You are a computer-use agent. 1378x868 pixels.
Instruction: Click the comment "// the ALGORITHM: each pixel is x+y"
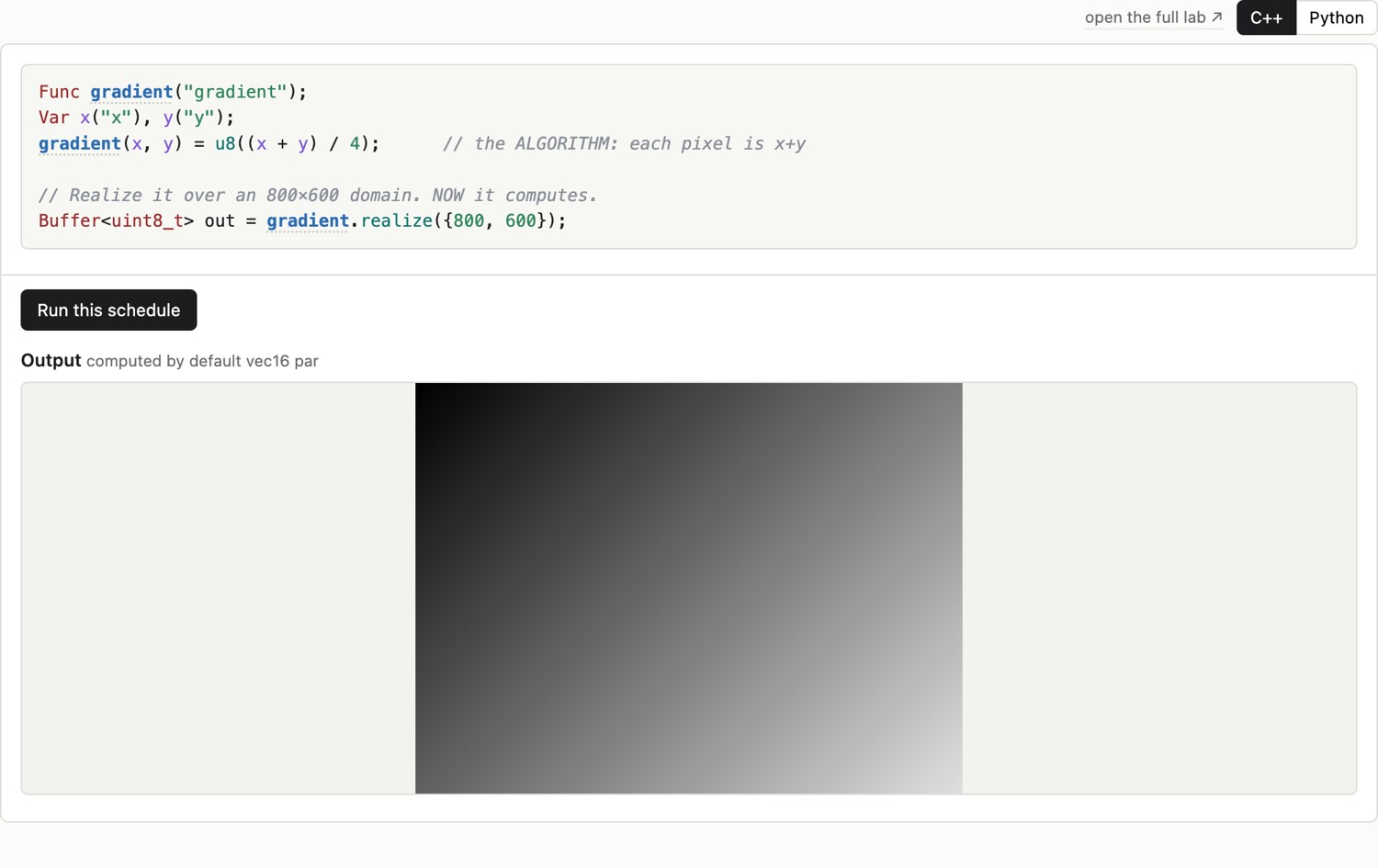[624, 143]
